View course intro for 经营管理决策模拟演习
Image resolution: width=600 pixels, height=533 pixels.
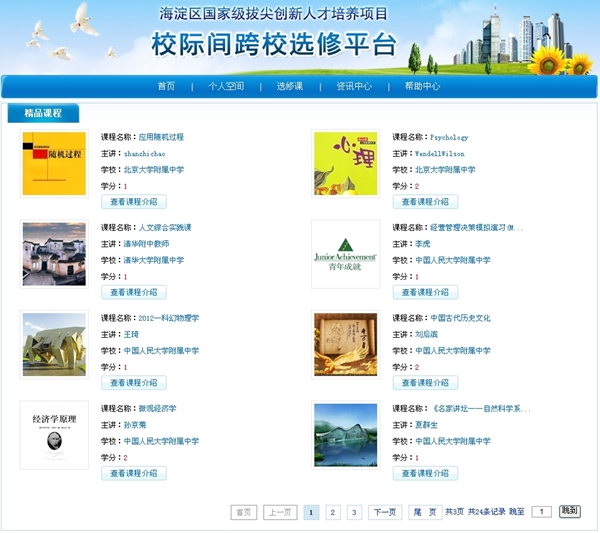coord(425,292)
